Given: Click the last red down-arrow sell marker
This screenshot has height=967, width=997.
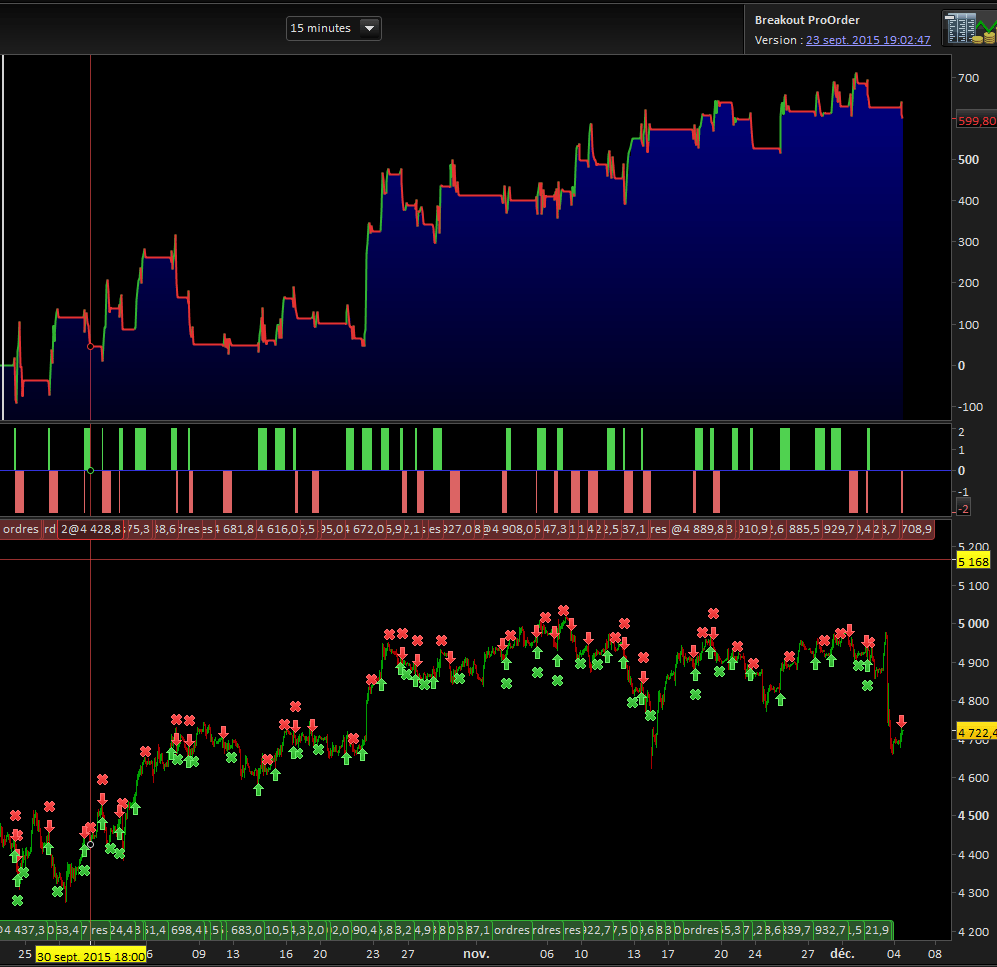Looking at the screenshot, I should [x=901, y=722].
